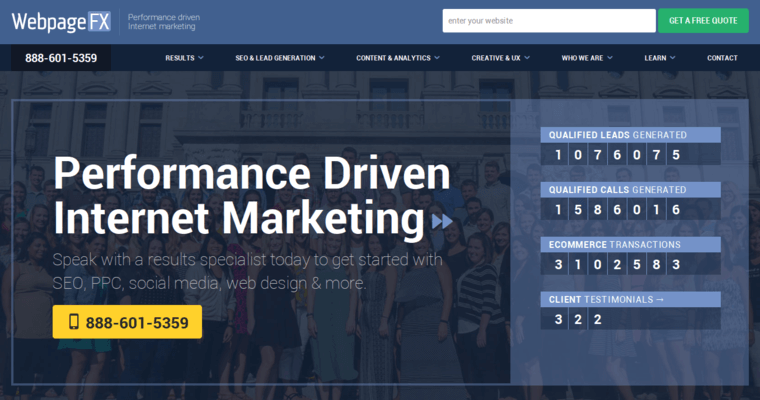Click the Qualified Calls Generated heading
760x400 pixels.
coord(615,188)
